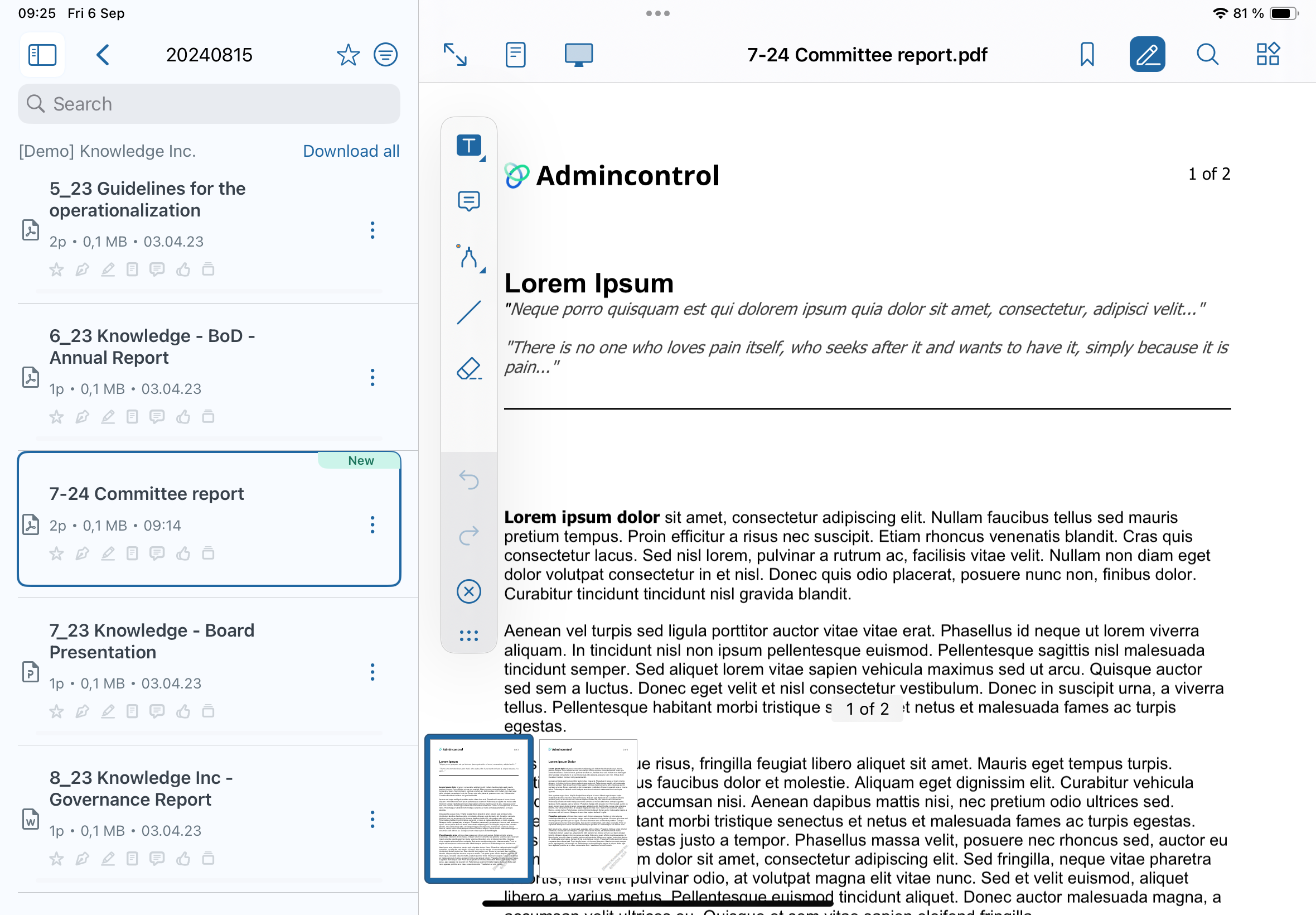This screenshot has height=915, width=1316.
Task: Open options for 7-24 Committee report
Action: click(x=372, y=525)
